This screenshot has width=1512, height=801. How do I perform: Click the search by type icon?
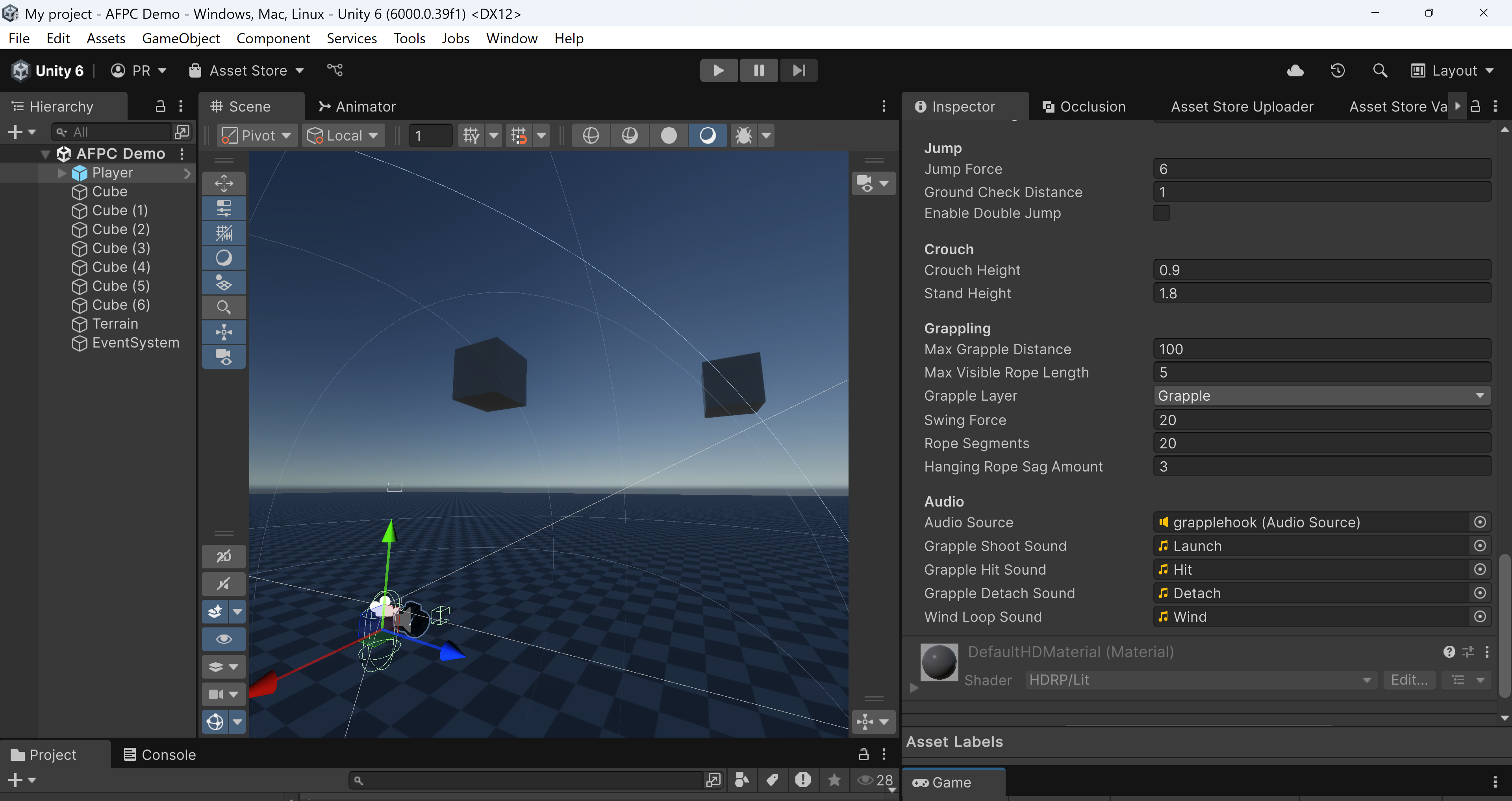(x=742, y=780)
